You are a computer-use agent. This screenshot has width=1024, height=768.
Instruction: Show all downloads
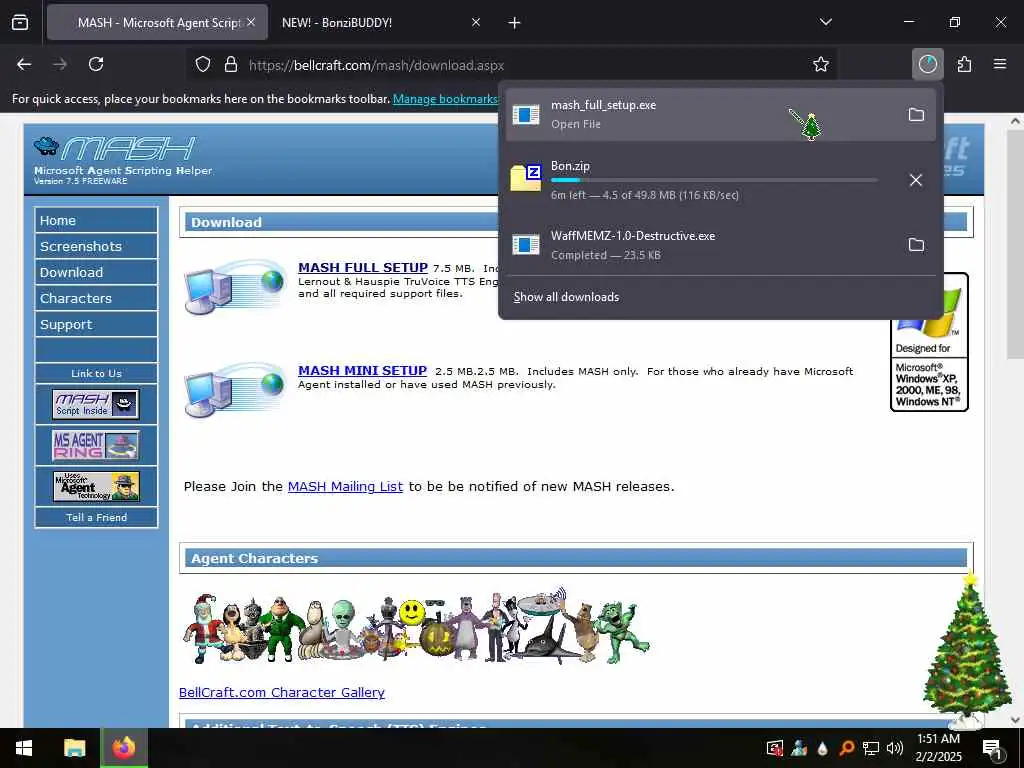tap(566, 297)
